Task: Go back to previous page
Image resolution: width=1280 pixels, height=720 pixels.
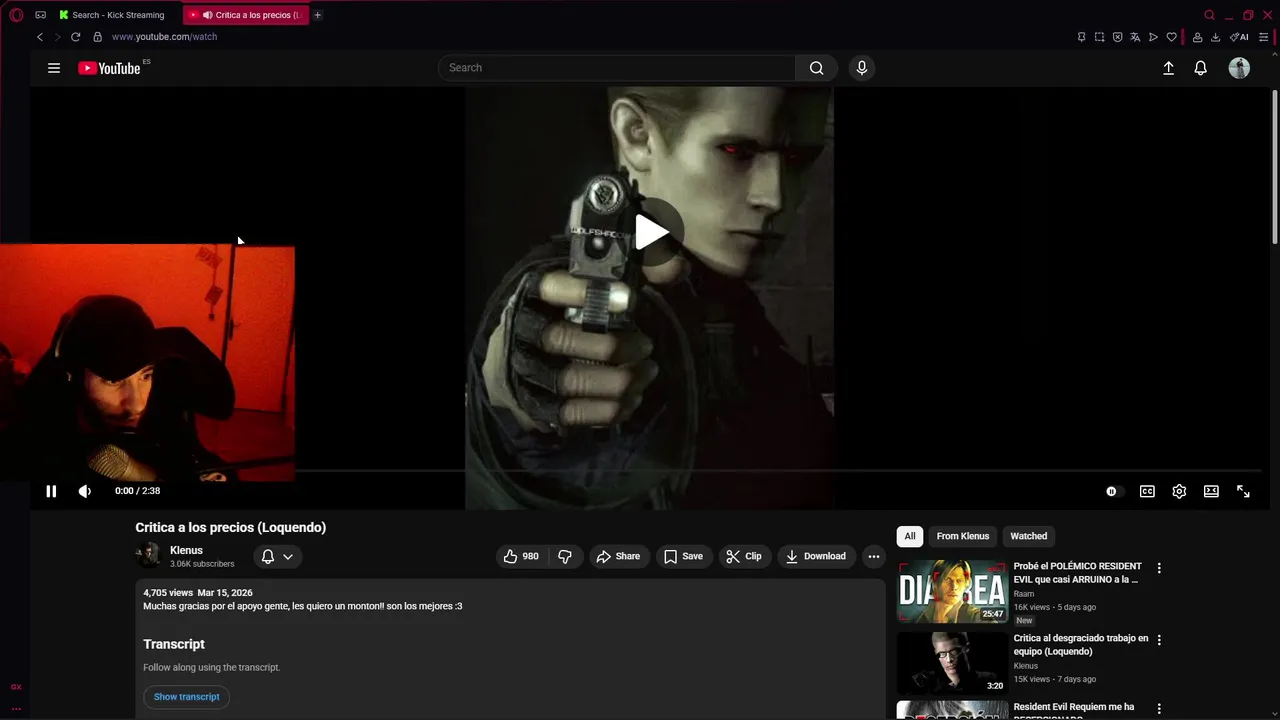Action: (40, 37)
